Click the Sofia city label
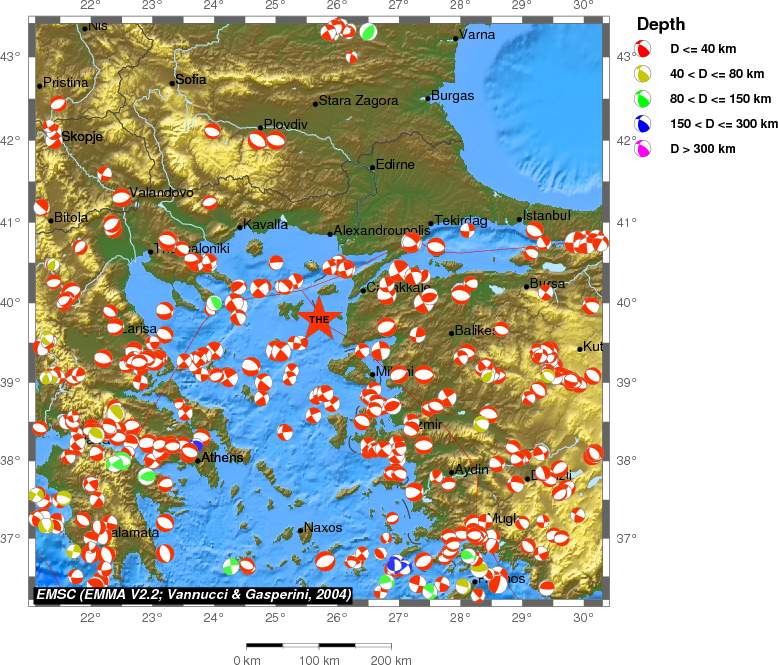 tap(191, 79)
